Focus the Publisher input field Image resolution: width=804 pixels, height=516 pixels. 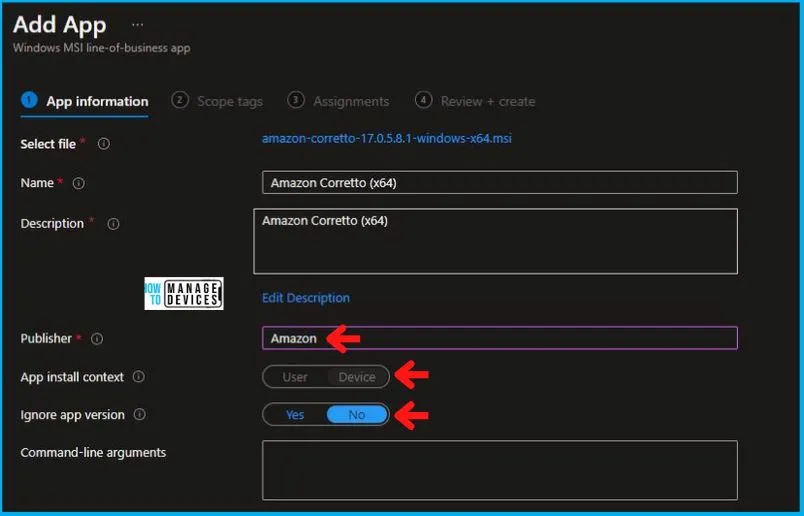pos(500,338)
